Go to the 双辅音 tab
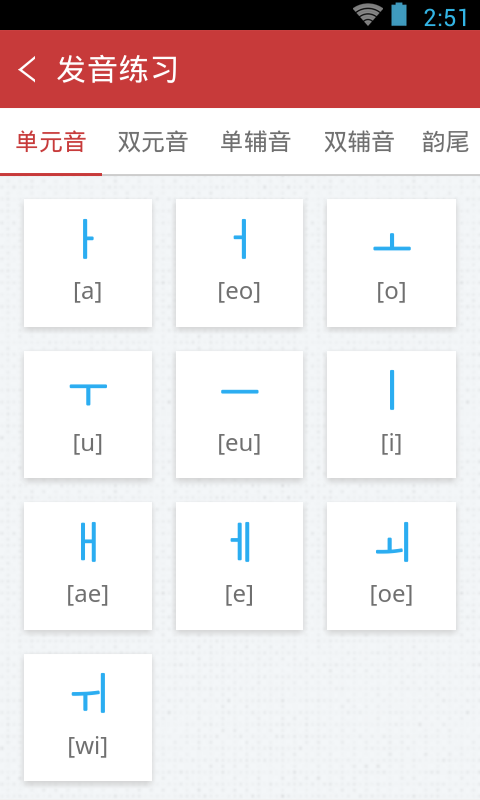The image size is (480, 800). click(359, 141)
